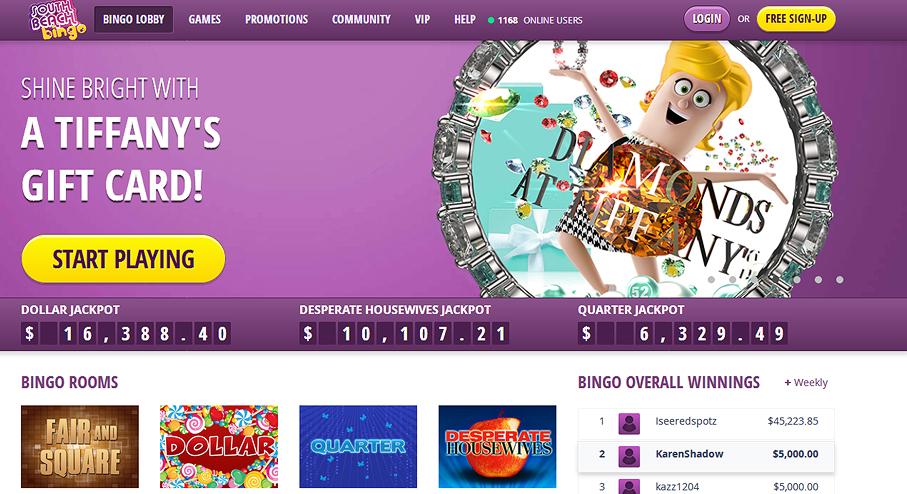Click the Free Sign-Up button
The image size is (907, 494).
pyautogui.click(x=796, y=19)
